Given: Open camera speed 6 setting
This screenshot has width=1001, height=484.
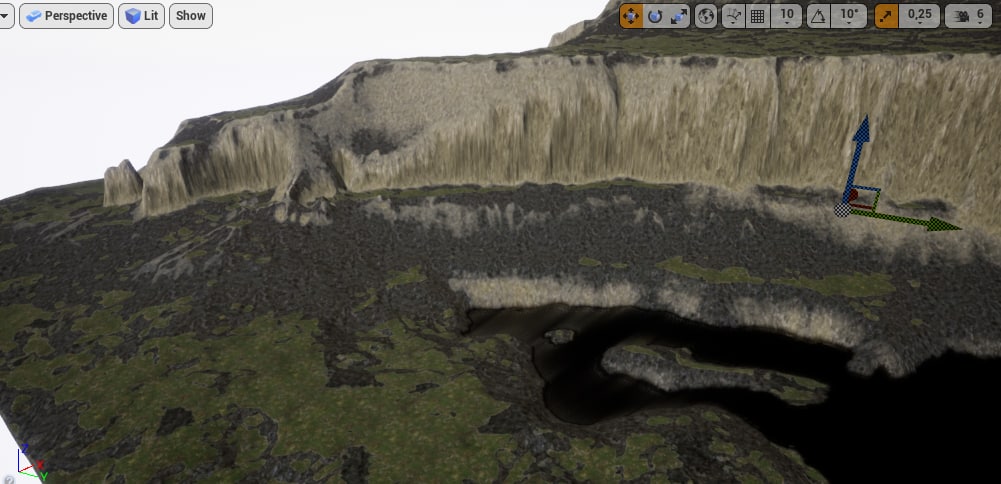Looking at the screenshot, I should tap(968, 16).
